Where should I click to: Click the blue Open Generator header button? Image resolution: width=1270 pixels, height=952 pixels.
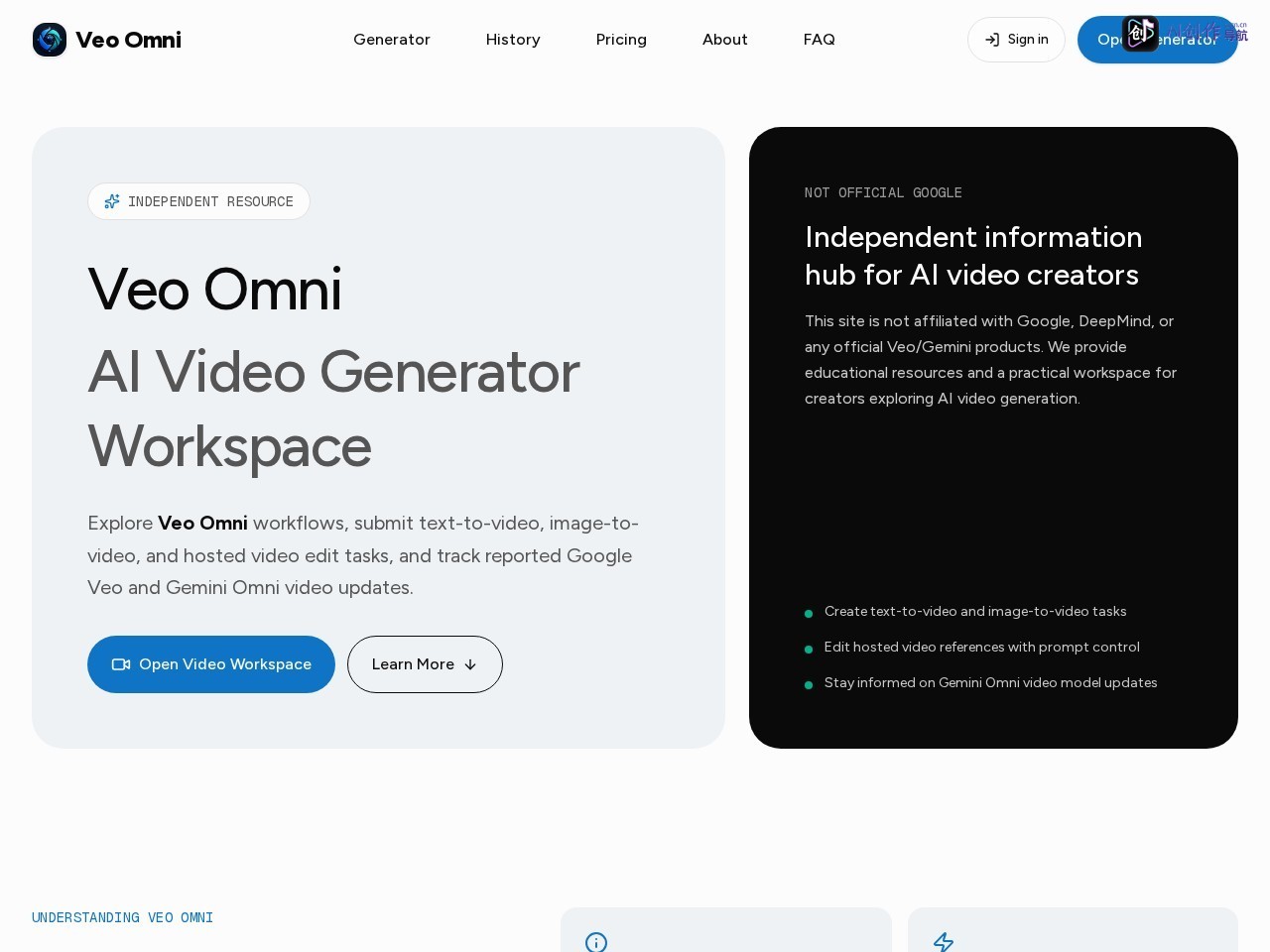click(1158, 40)
